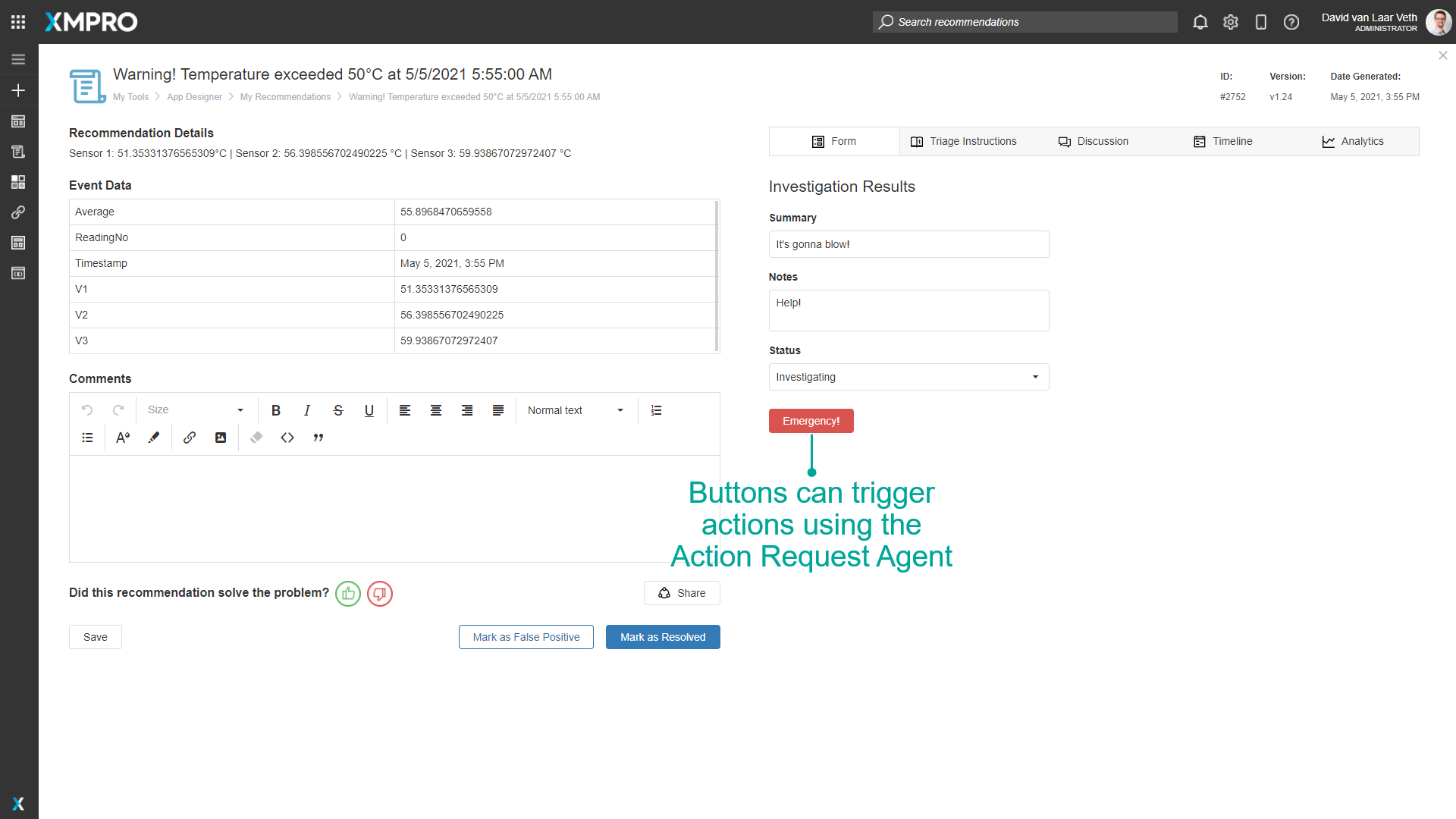Viewport: 1456px width, 819px height.
Task: Apply underline in the Comments toolbar
Action: coord(369,410)
